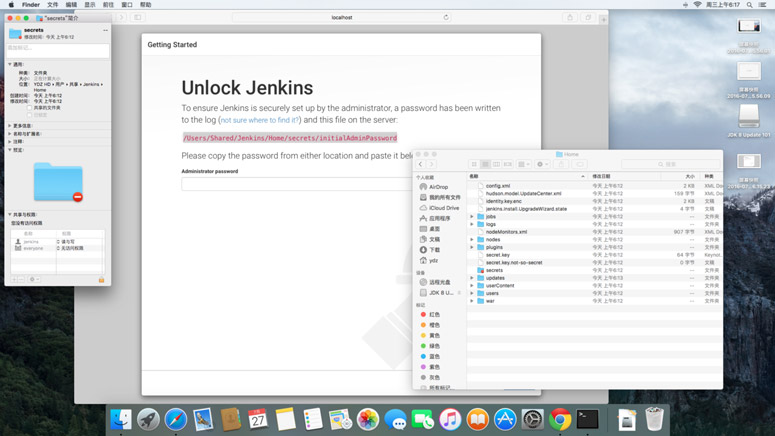Click the lock icon in the info panel
The height and width of the screenshot is (436, 775).
click(x=101, y=280)
